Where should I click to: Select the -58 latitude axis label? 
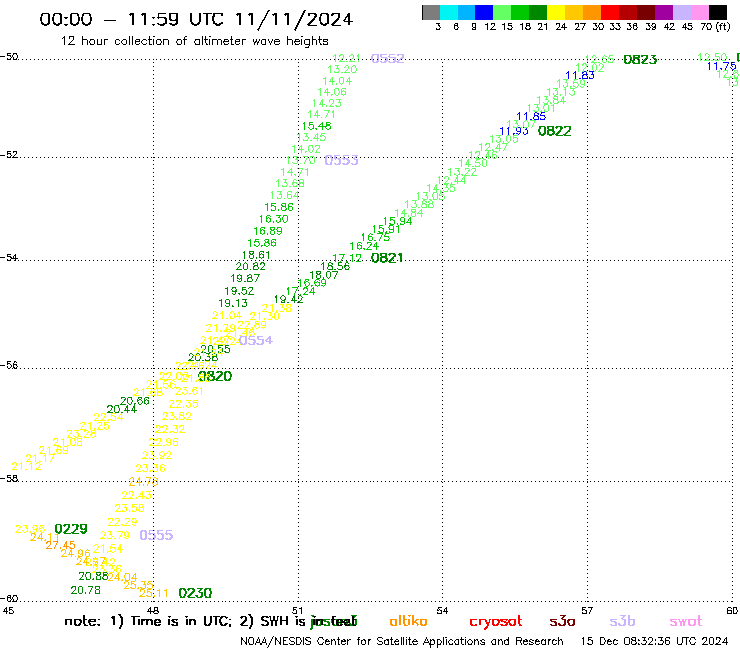click(x=9, y=478)
